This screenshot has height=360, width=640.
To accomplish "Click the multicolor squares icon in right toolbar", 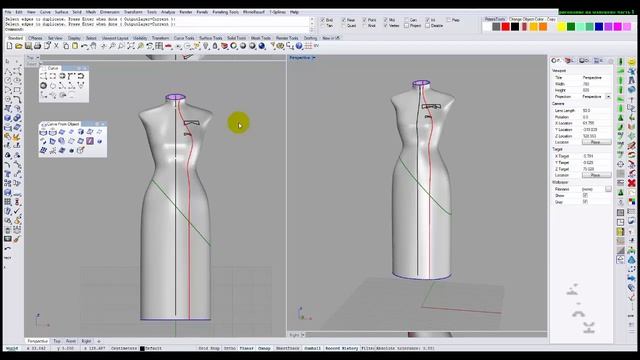I will 631,202.
